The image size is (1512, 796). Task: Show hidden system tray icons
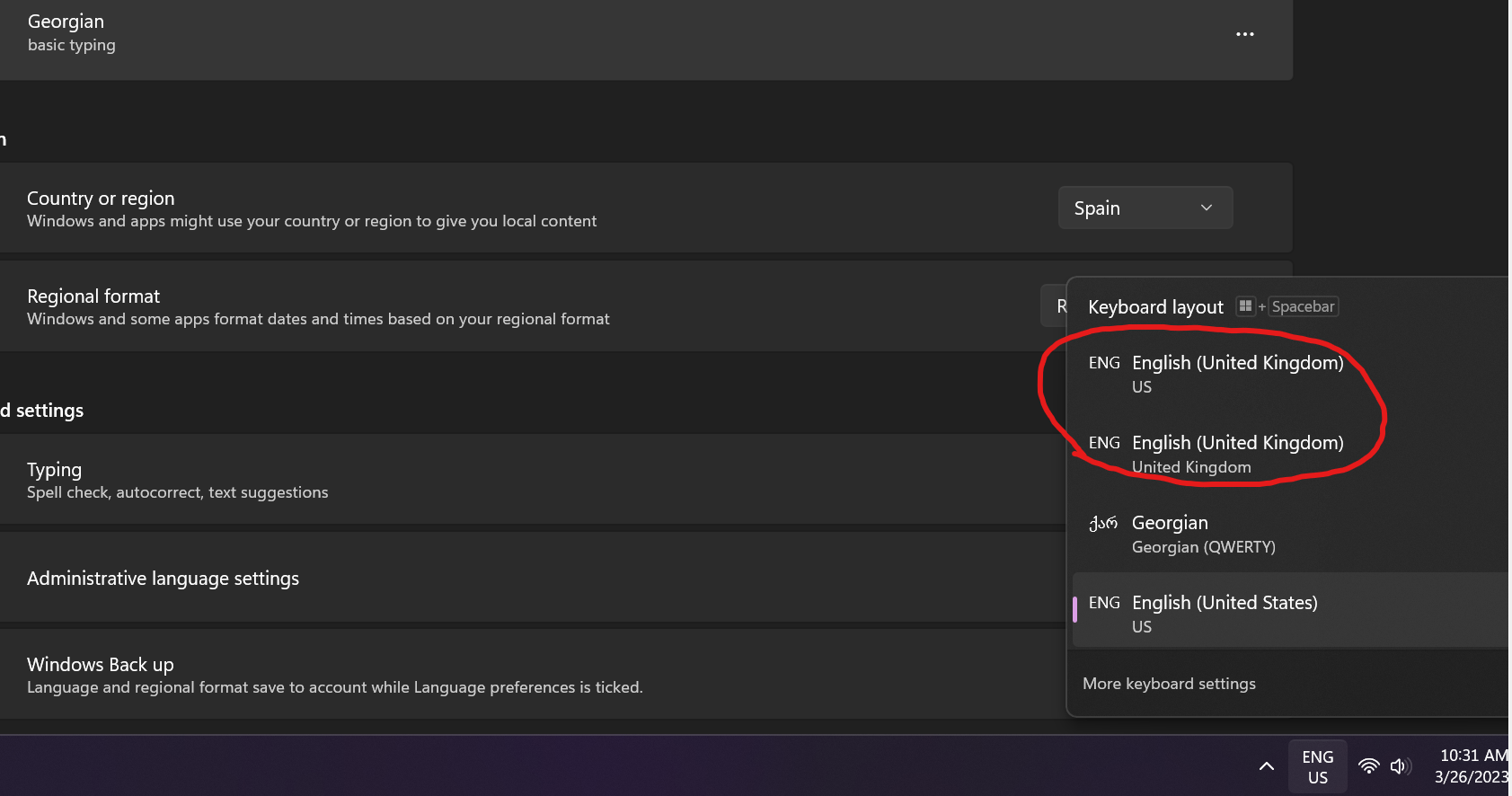pos(1266,766)
